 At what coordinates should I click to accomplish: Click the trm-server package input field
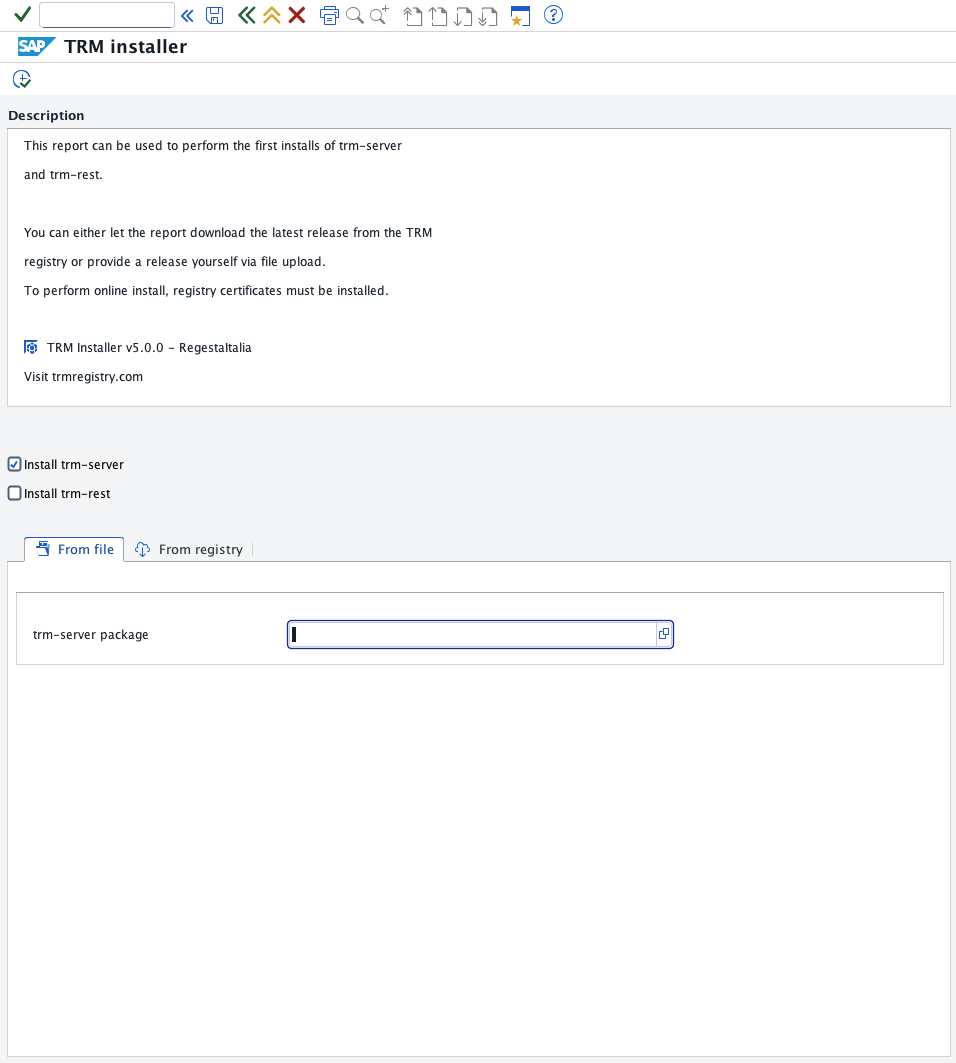coord(471,635)
